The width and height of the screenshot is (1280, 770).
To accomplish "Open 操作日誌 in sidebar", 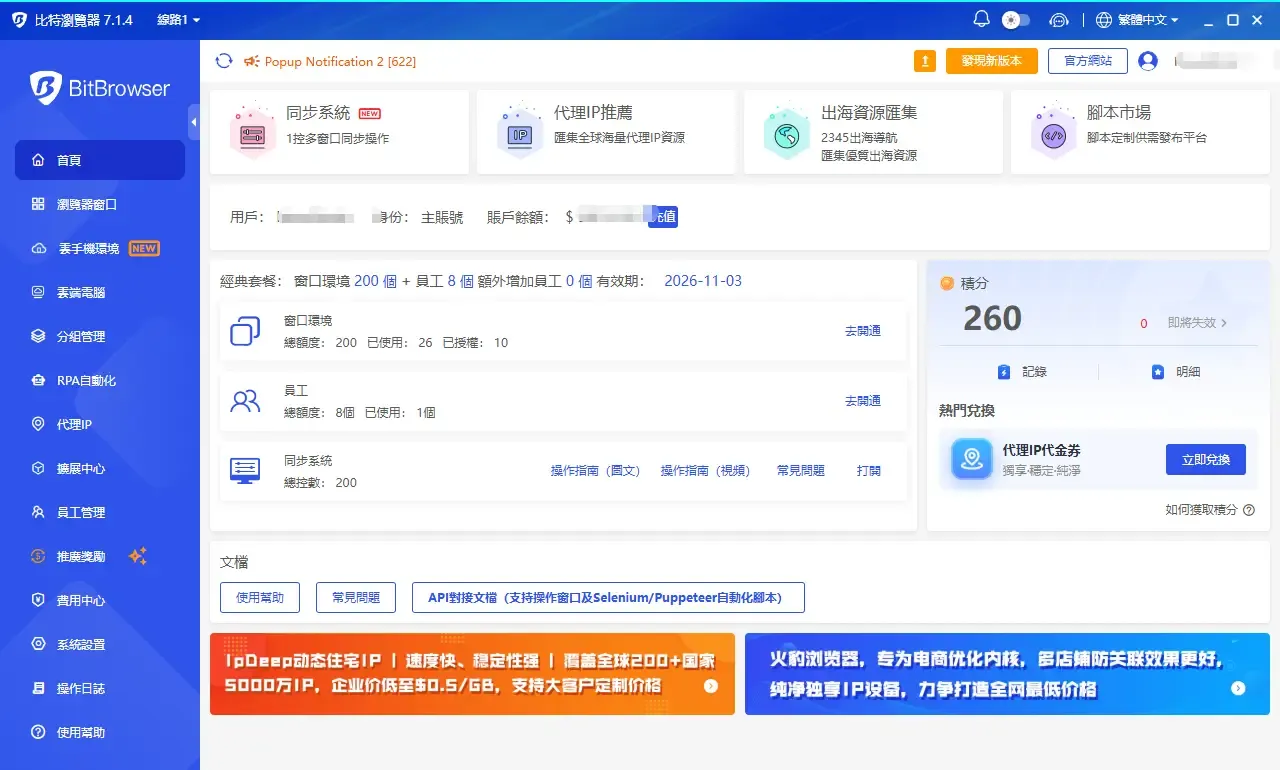I will [x=100, y=688].
